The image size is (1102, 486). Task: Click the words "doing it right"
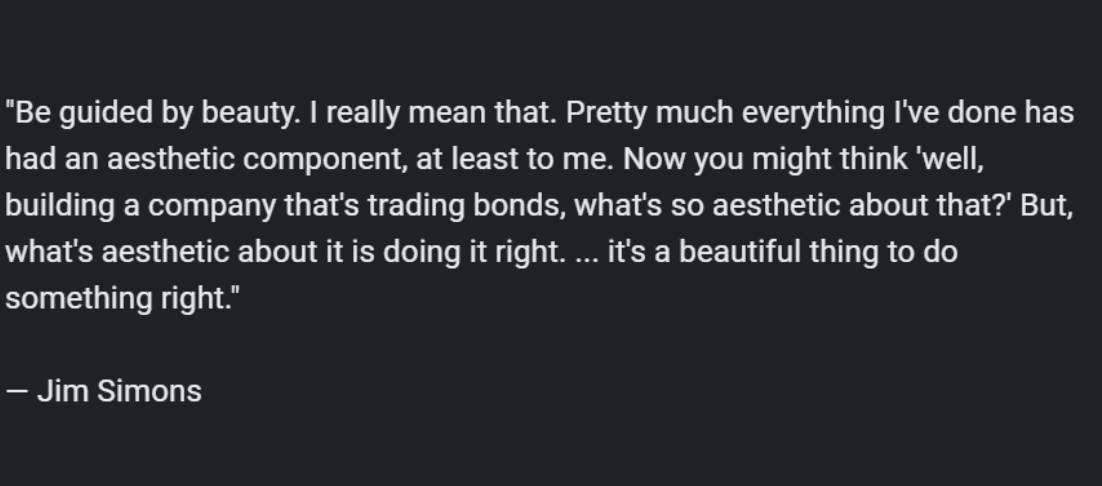click(474, 252)
